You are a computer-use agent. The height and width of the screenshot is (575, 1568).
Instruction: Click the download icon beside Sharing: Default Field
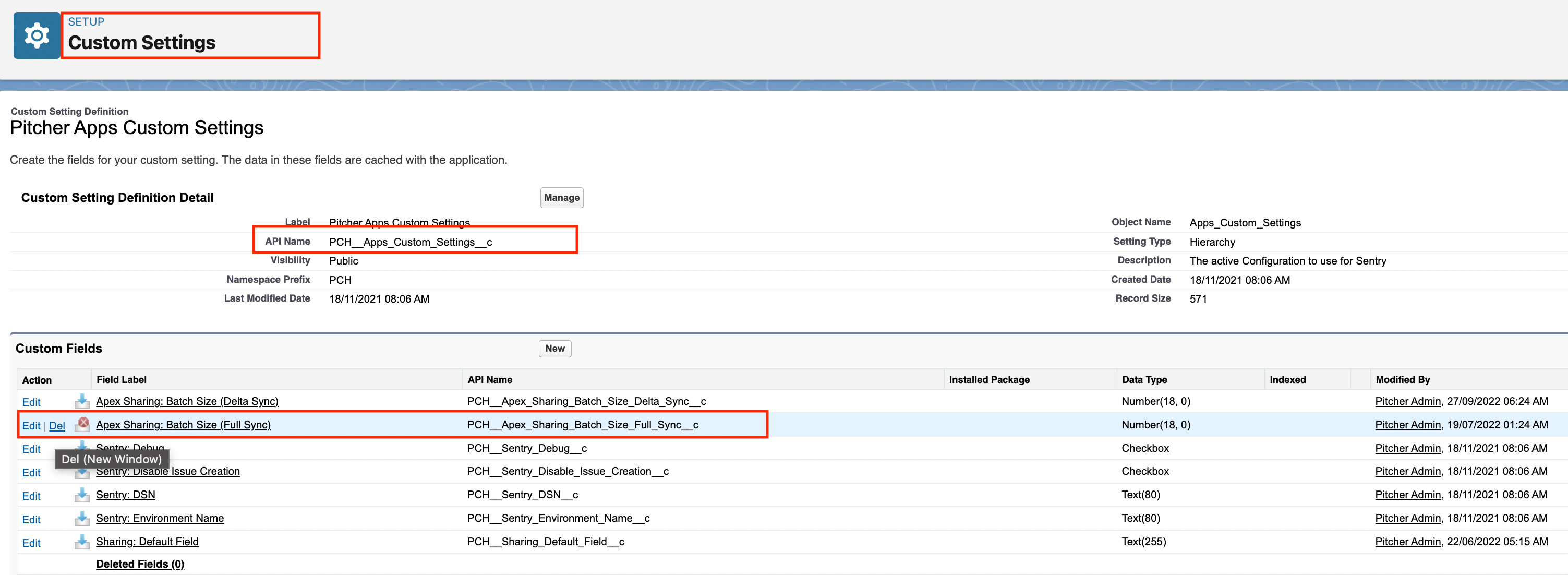tap(83, 542)
